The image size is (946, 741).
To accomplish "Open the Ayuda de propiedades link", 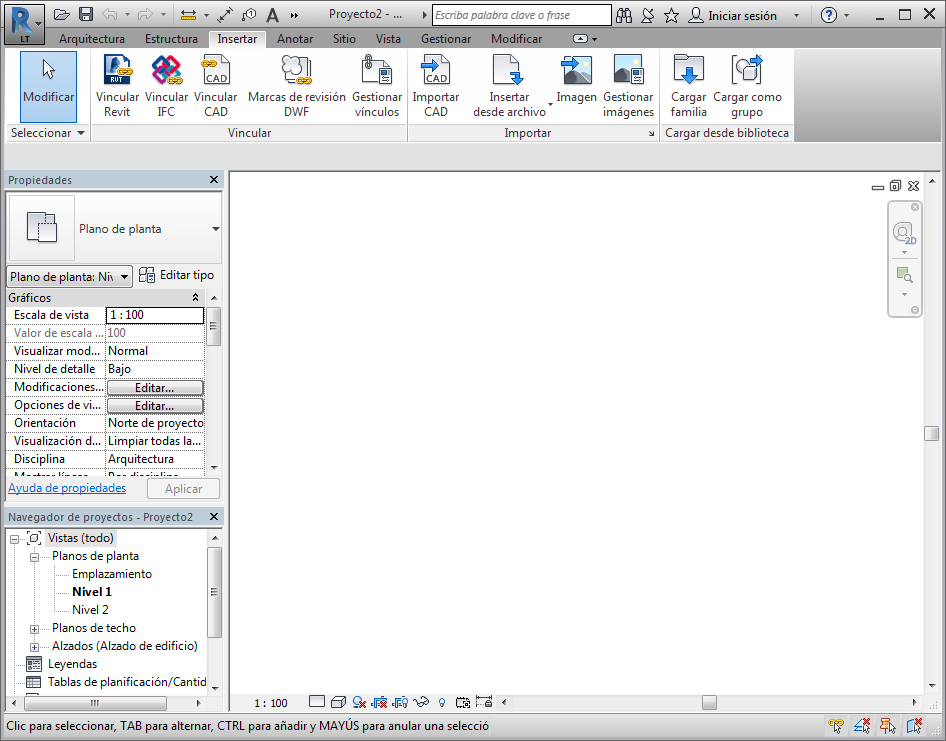I will click(x=67, y=488).
